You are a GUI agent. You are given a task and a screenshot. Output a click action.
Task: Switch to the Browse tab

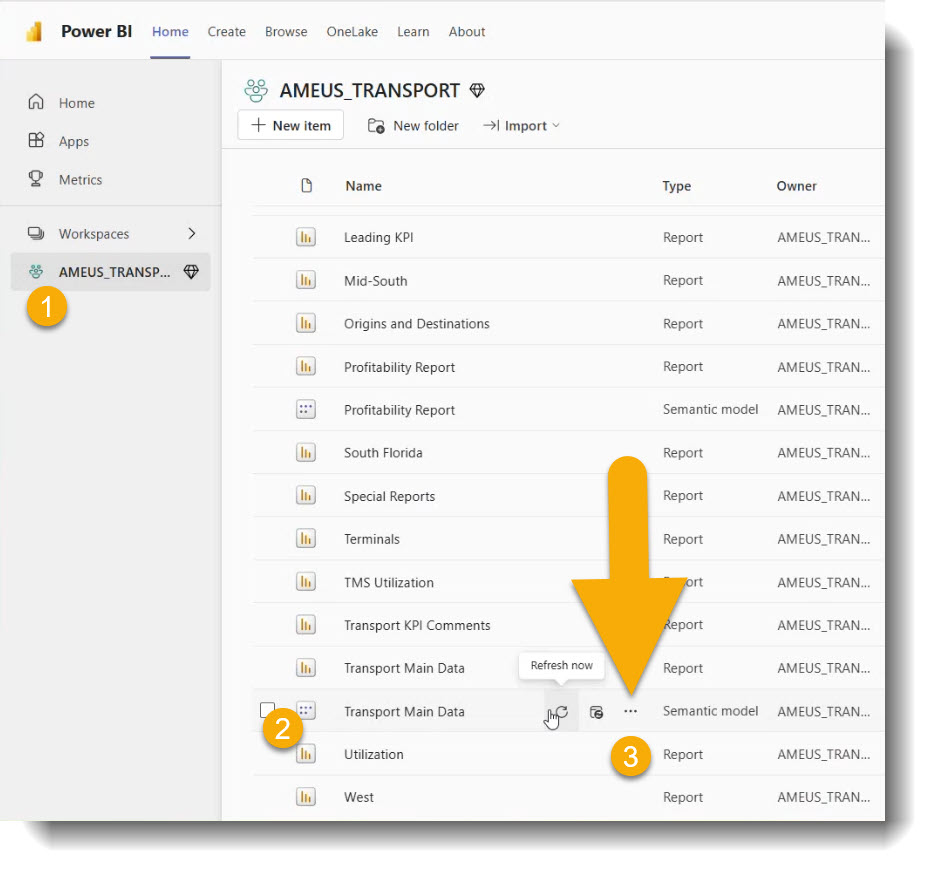tap(286, 32)
